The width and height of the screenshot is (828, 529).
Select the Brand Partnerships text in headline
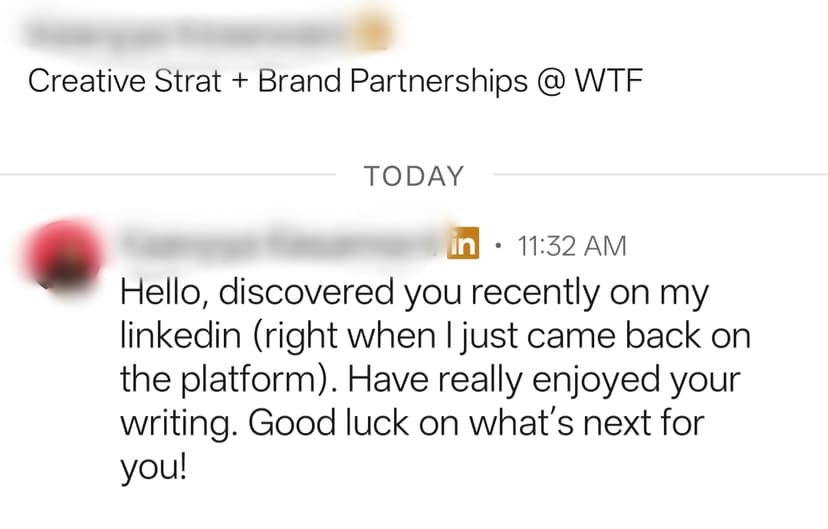tap(391, 82)
